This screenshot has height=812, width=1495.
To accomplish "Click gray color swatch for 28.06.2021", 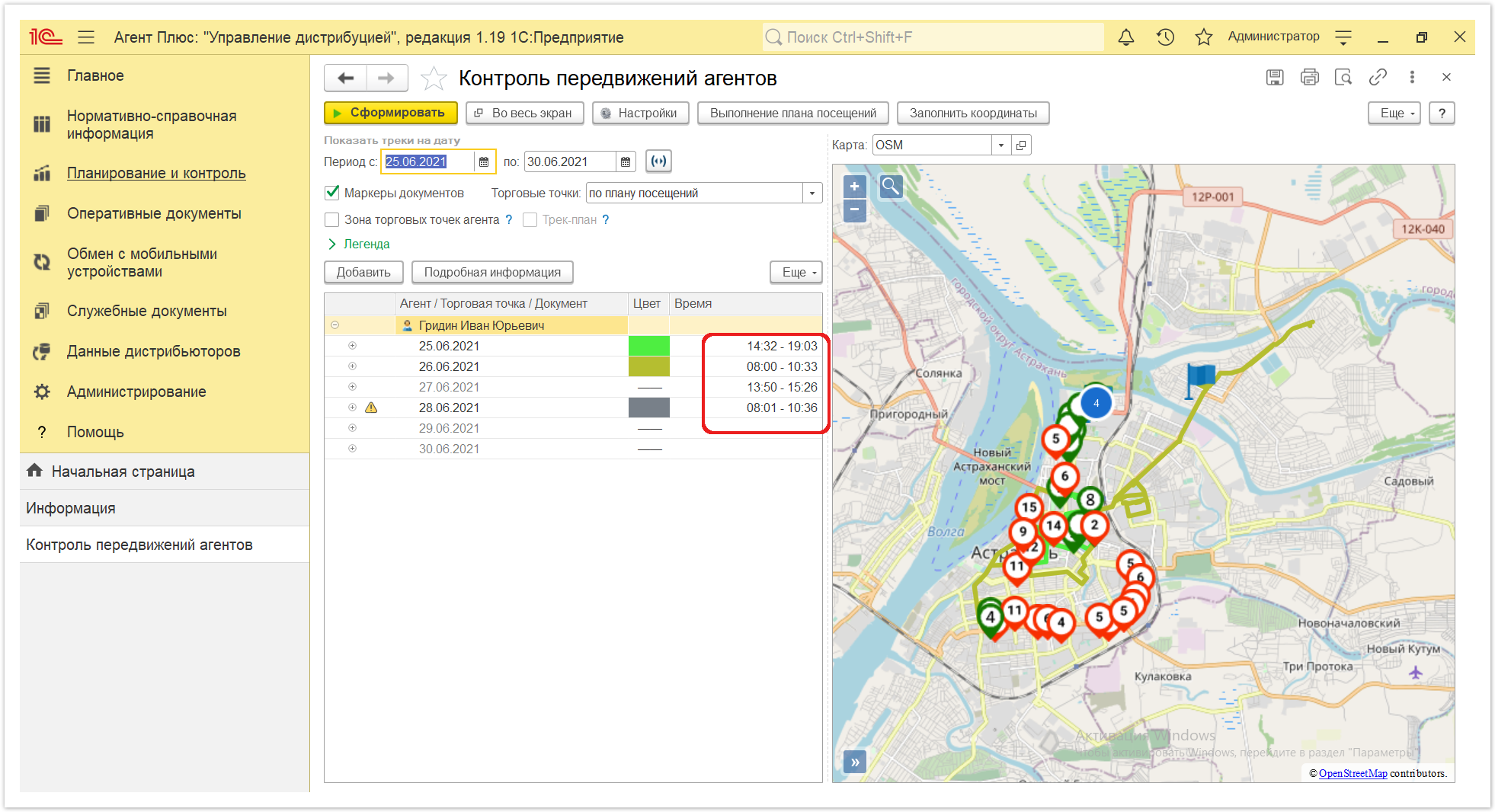I will (x=648, y=408).
